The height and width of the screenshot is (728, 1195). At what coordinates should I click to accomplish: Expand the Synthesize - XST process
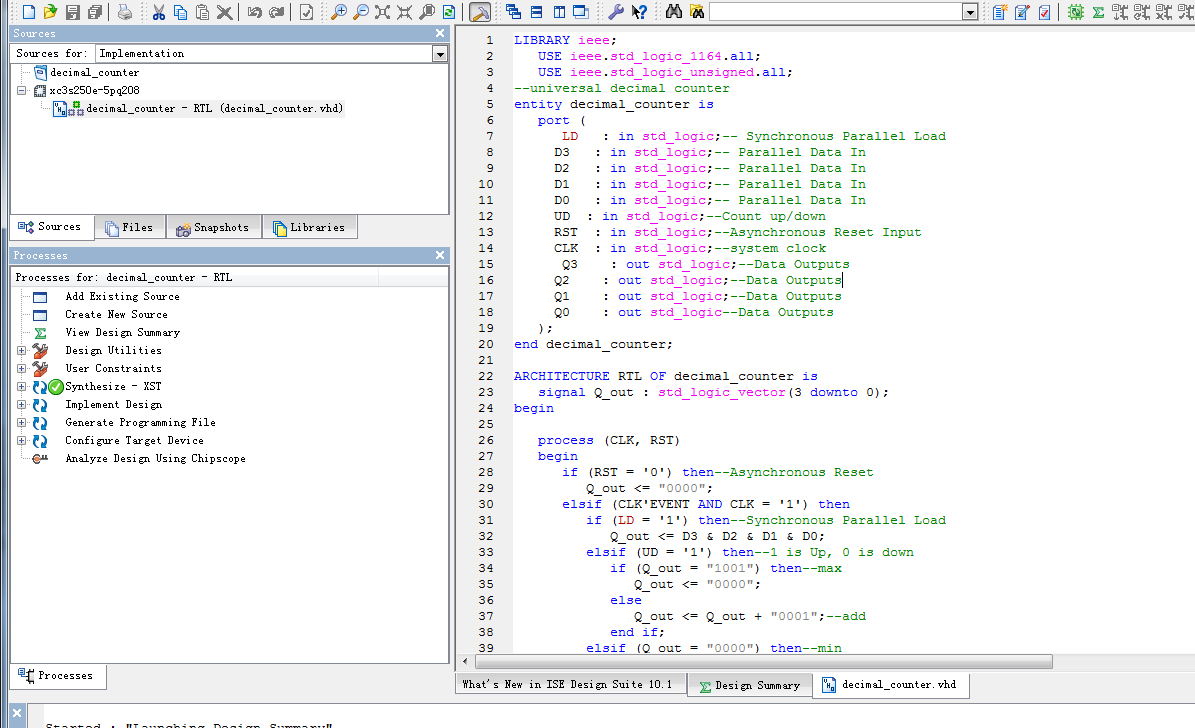click(x=22, y=387)
